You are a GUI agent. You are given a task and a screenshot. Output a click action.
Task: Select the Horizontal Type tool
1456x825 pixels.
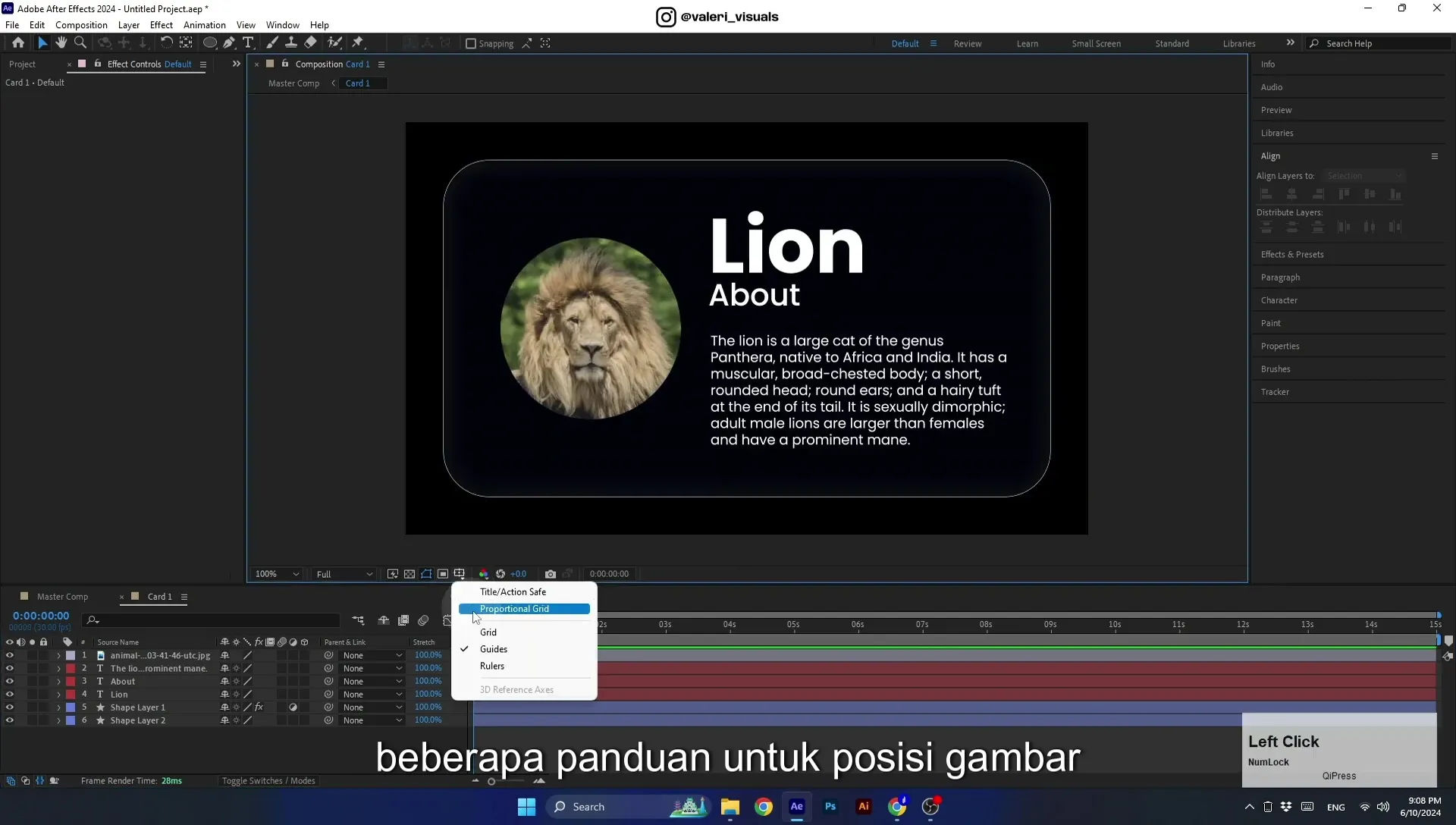click(x=248, y=43)
